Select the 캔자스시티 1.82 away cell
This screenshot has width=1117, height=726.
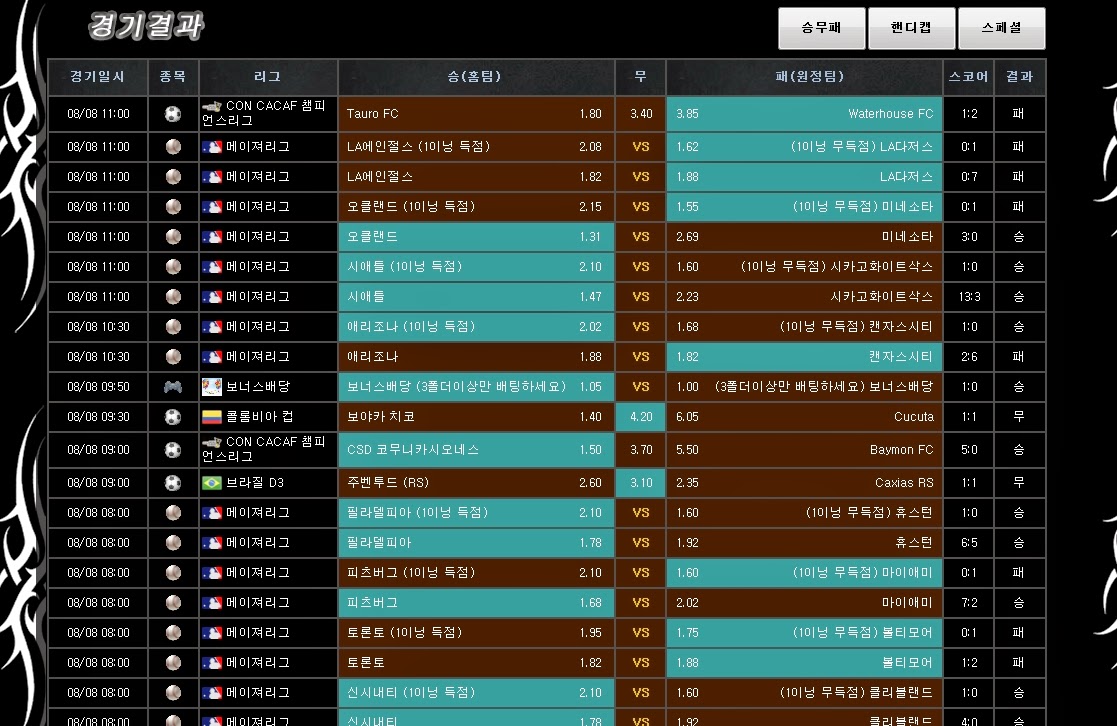pyautogui.click(x=804, y=357)
